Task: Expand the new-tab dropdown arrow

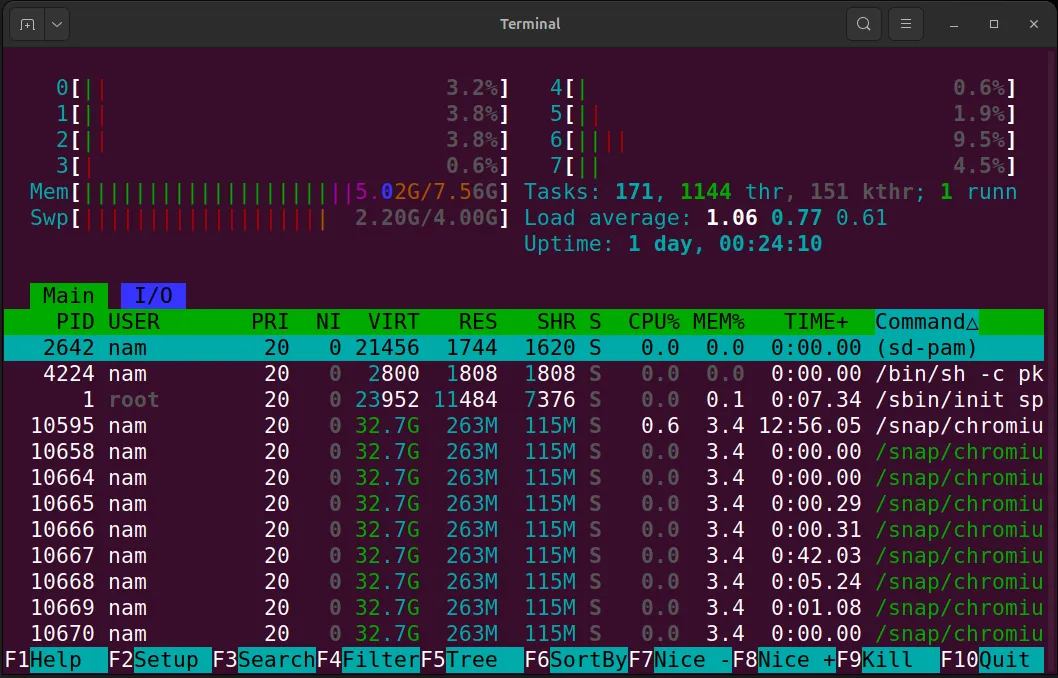Action: (57, 24)
